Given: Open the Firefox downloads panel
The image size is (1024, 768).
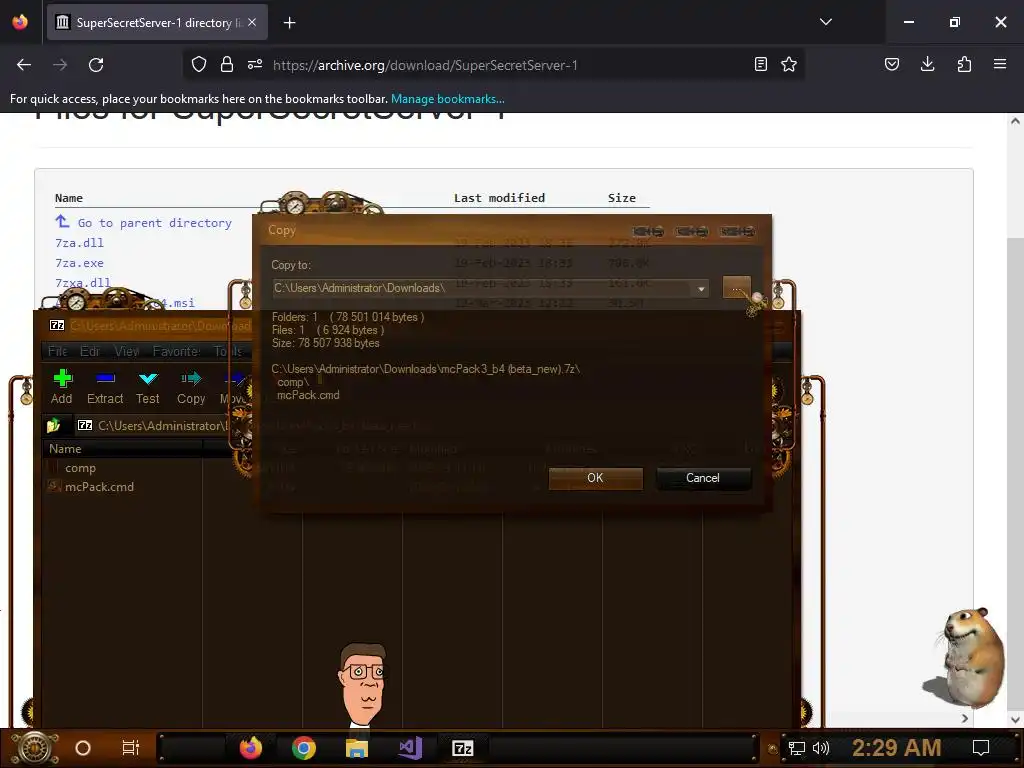Looking at the screenshot, I should [x=927, y=65].
